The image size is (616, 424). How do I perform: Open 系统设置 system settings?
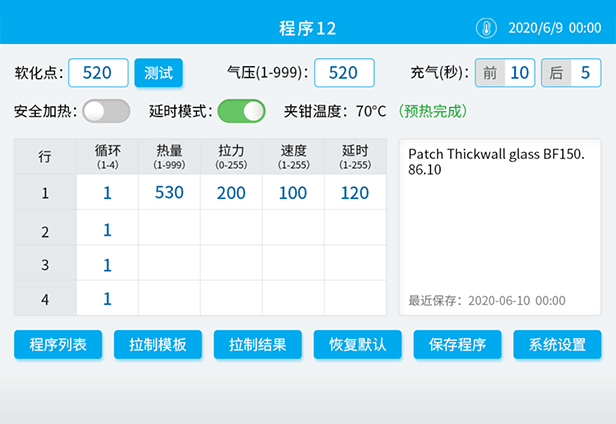click(x=558, y=345)
